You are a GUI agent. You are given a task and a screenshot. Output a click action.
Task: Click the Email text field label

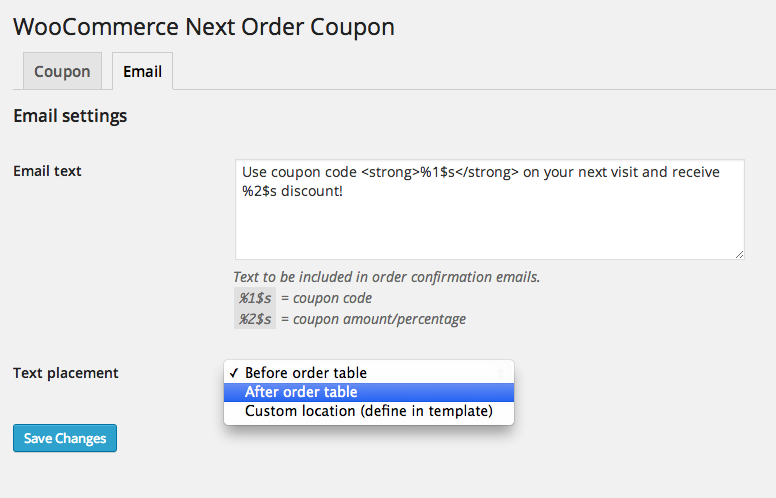click(x=47, y=171)
